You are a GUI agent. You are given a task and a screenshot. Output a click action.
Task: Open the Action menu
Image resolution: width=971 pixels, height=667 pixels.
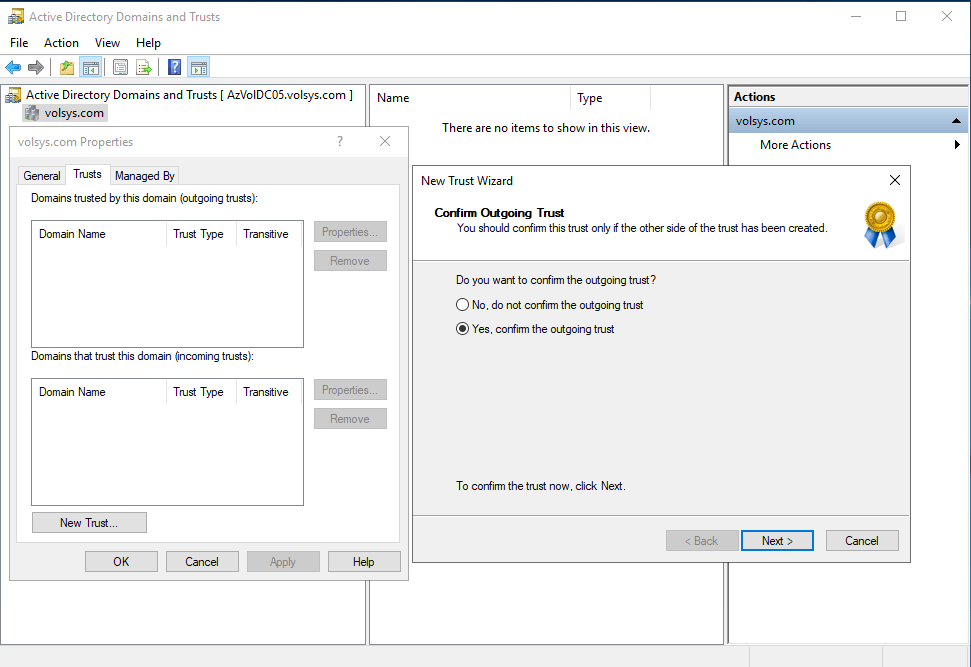[61, 43]
